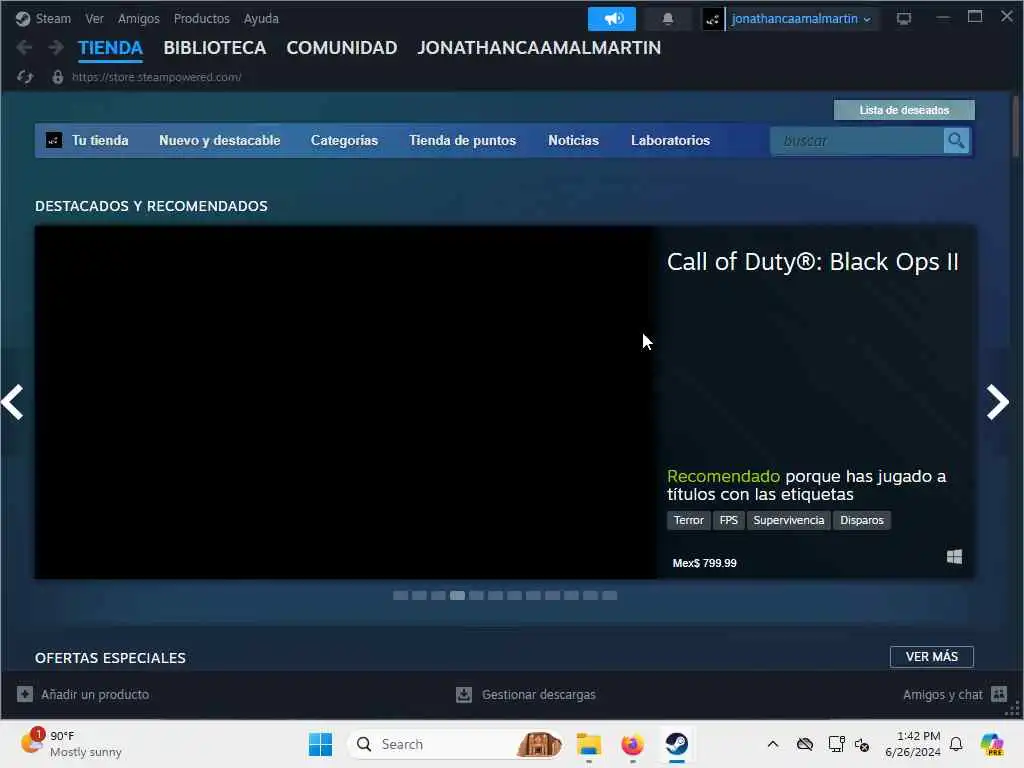
Task: Reload the store page
Action: click(x=25, y=77)
